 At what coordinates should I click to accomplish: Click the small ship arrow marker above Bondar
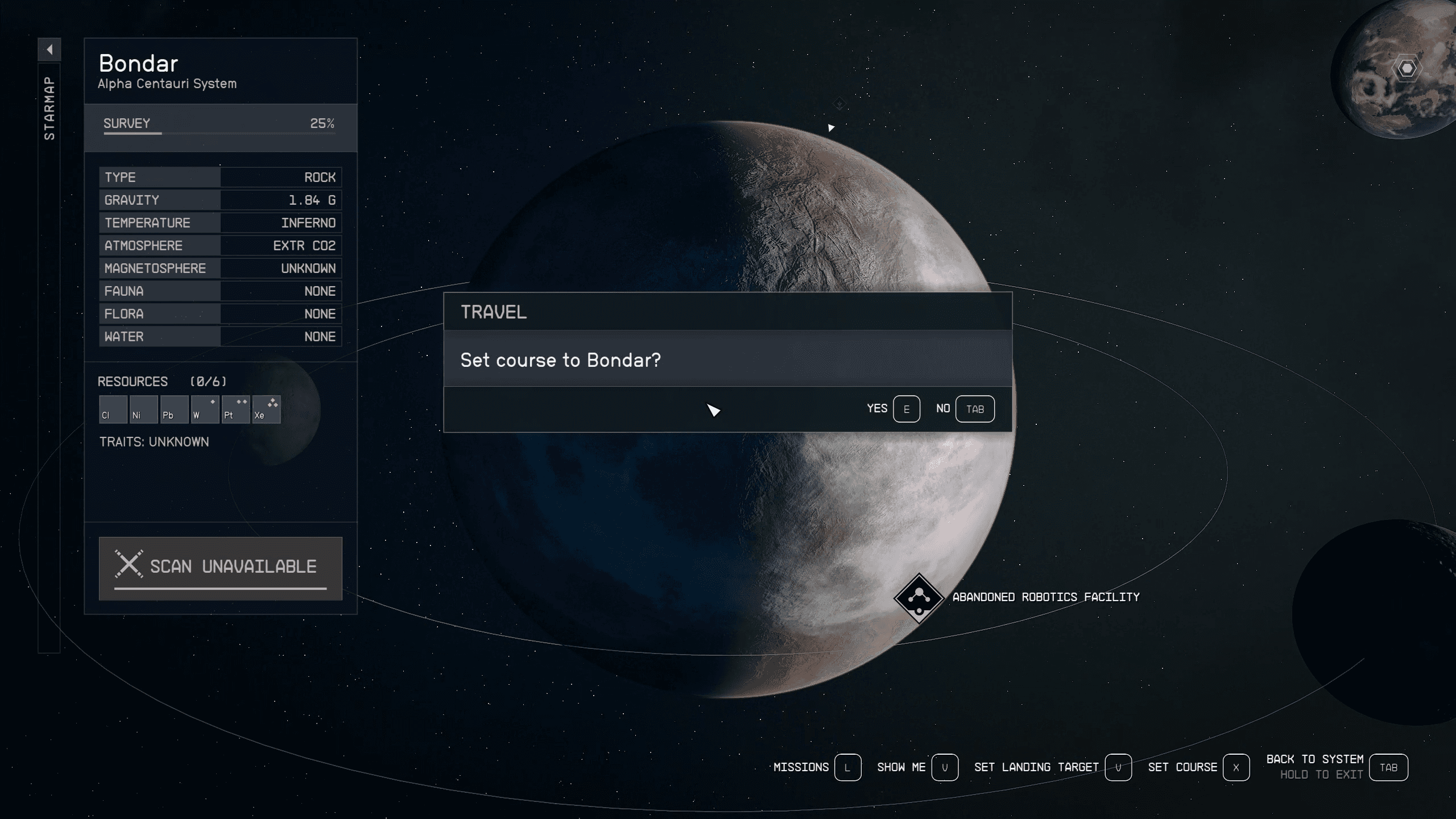831,128
